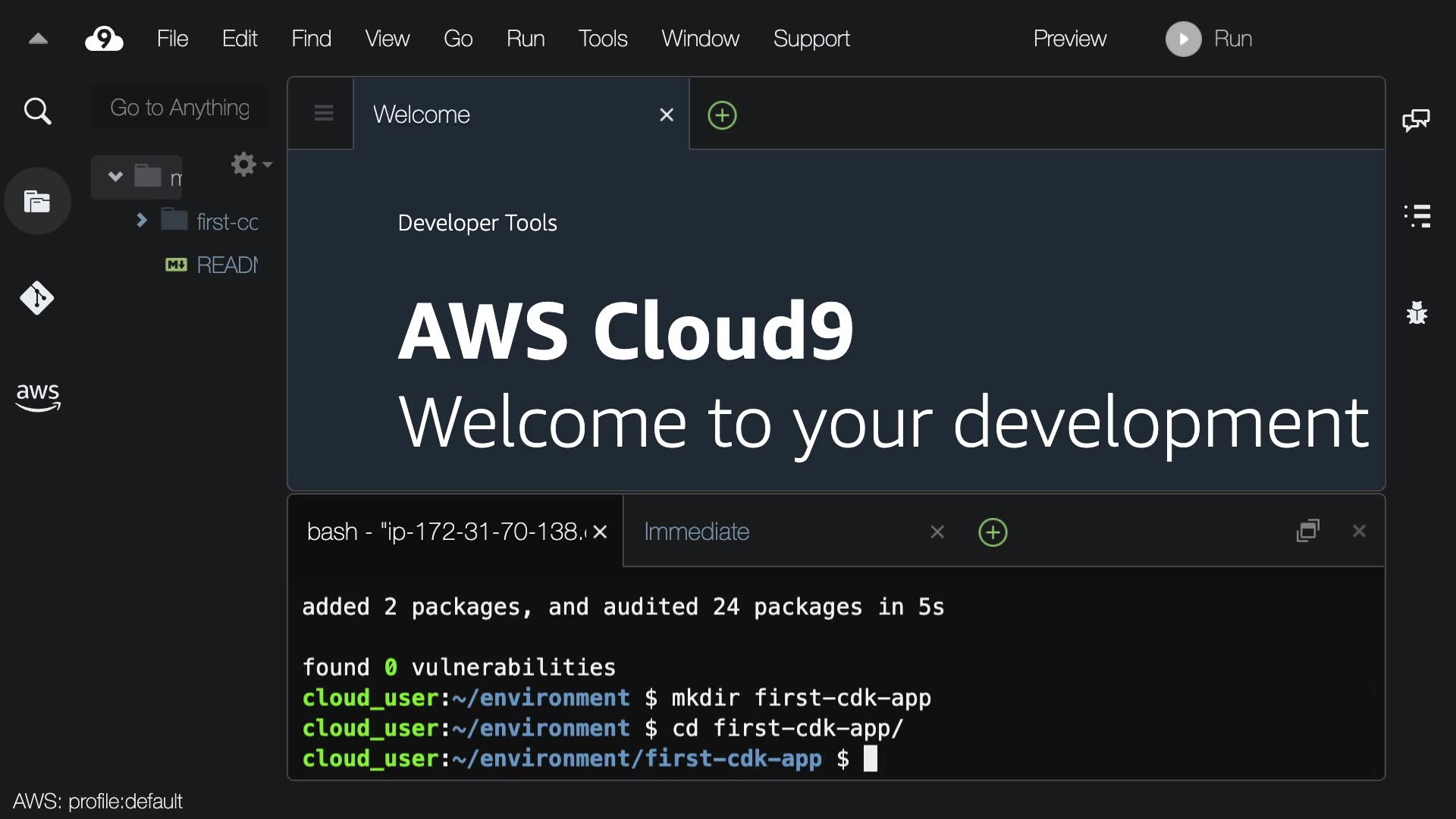Open the Environment file tree panel
This screenshot has width=1456, height=819.
point(37,202)
